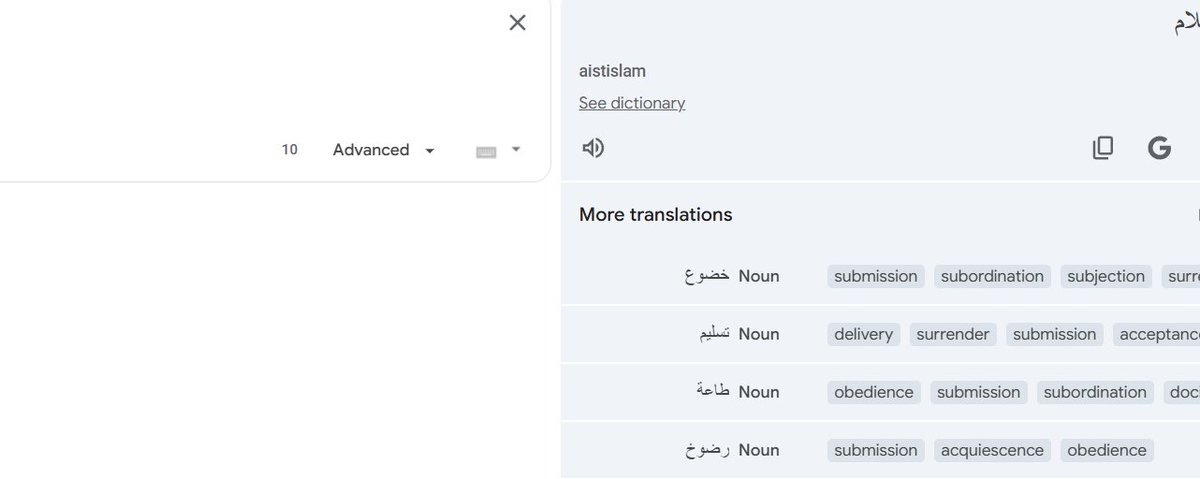Viewport: 1200px width, 479px height.
Task: Select the Arabic word خضوع
Action: tap(707, 276)
